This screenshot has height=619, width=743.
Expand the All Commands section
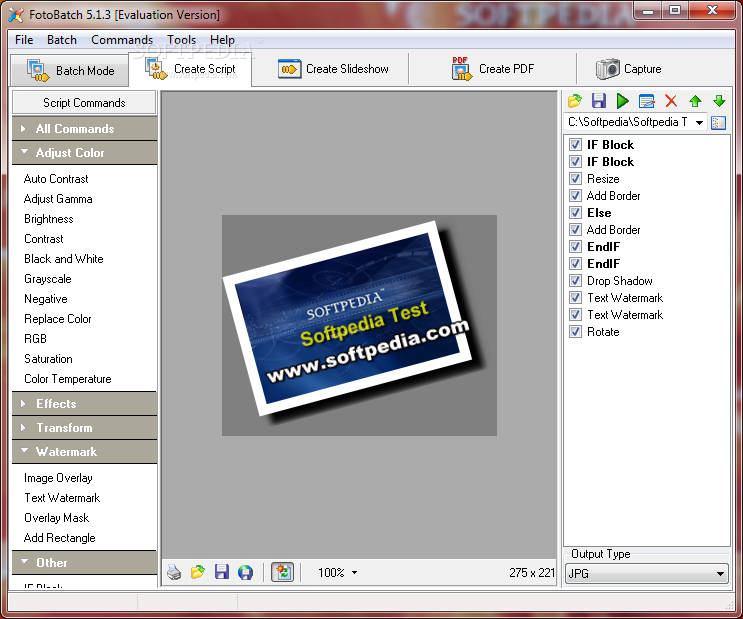tap(84, 128)
